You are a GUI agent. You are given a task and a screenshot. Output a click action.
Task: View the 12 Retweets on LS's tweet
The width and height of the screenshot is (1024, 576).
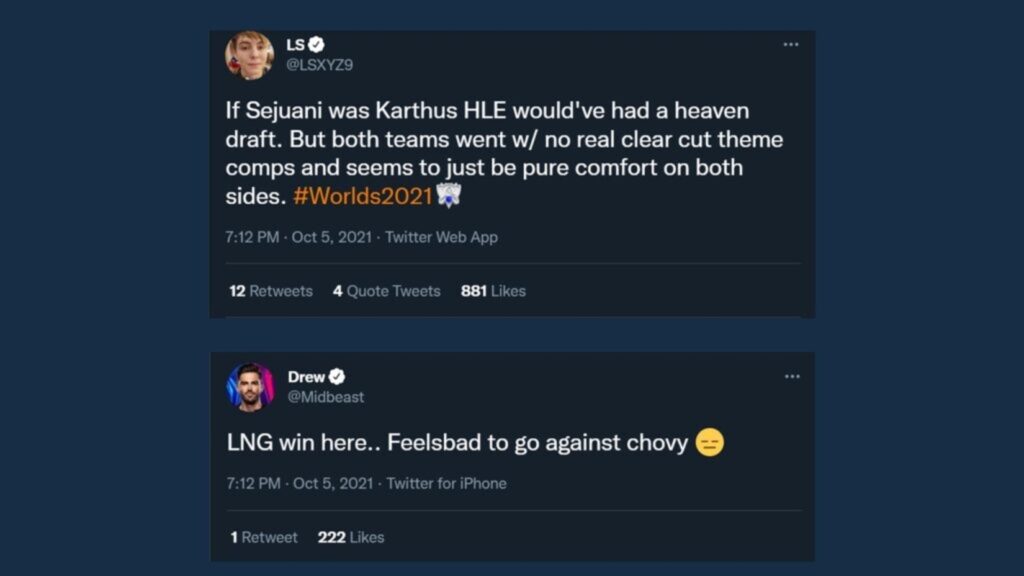[270, 291]
